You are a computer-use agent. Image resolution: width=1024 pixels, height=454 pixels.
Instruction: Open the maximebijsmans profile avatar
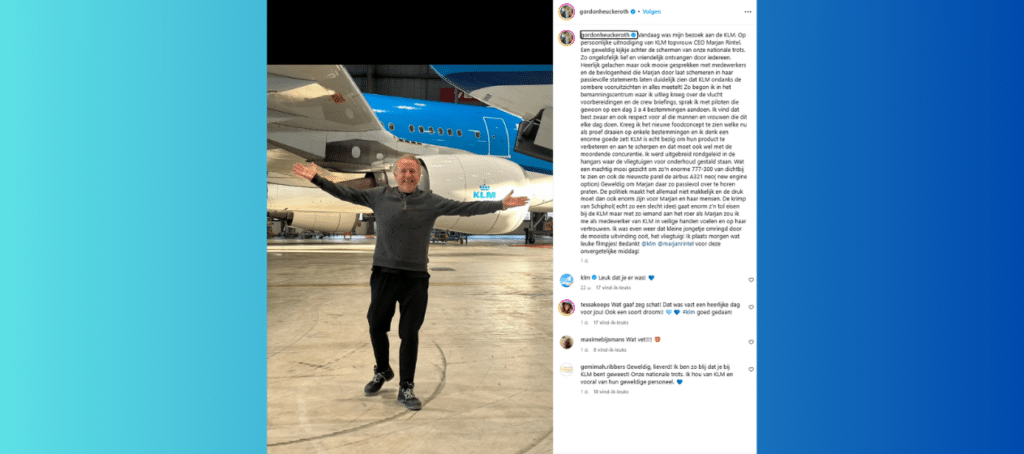pos(566,342)
